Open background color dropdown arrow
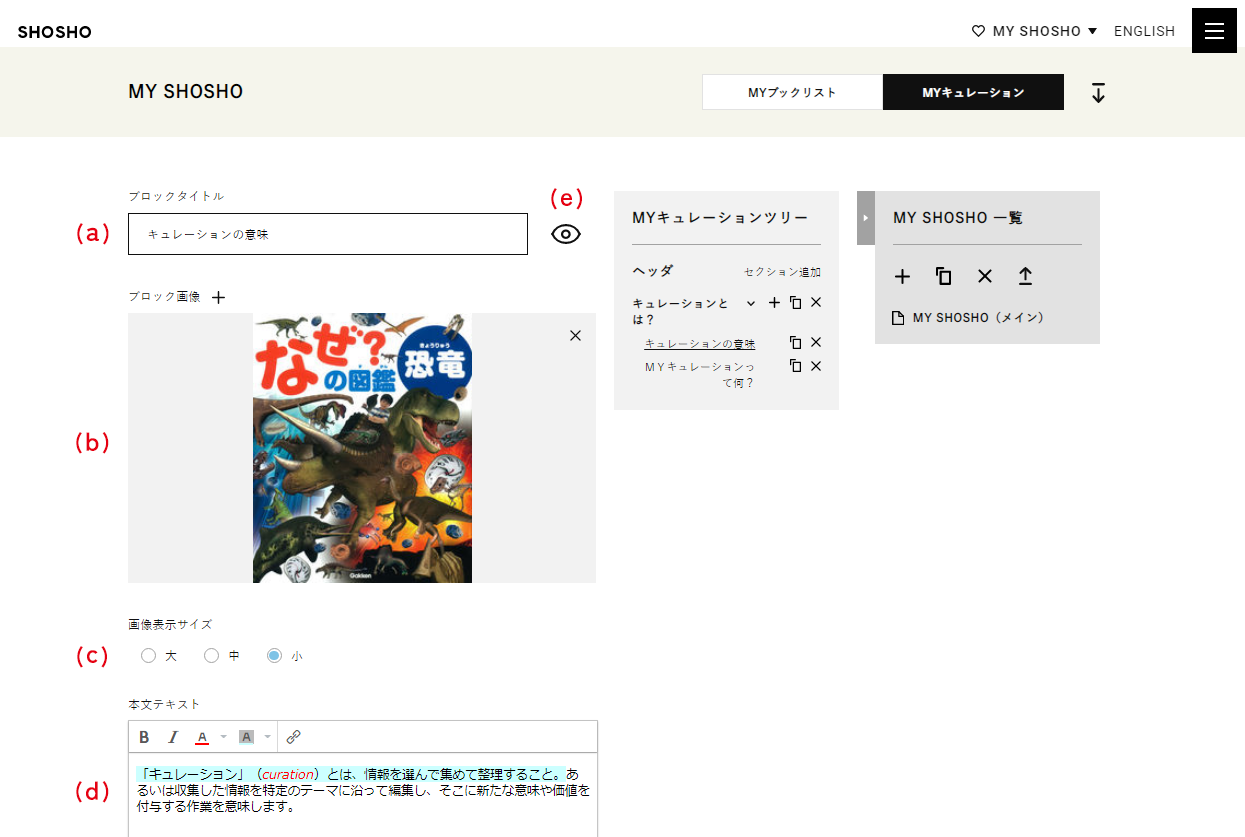1245x837 pixels. pyautogui.click(x=267, y=737)
